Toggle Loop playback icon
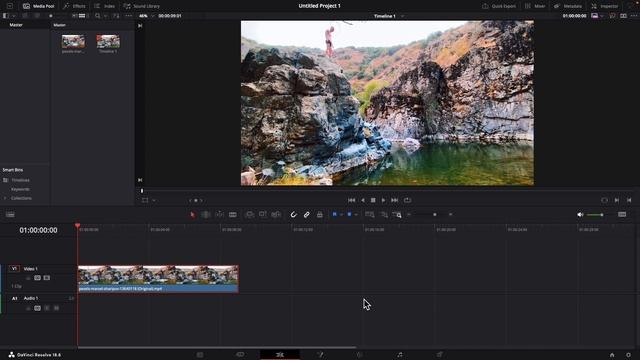The image size is (640, 360). [x=407, y=200]
